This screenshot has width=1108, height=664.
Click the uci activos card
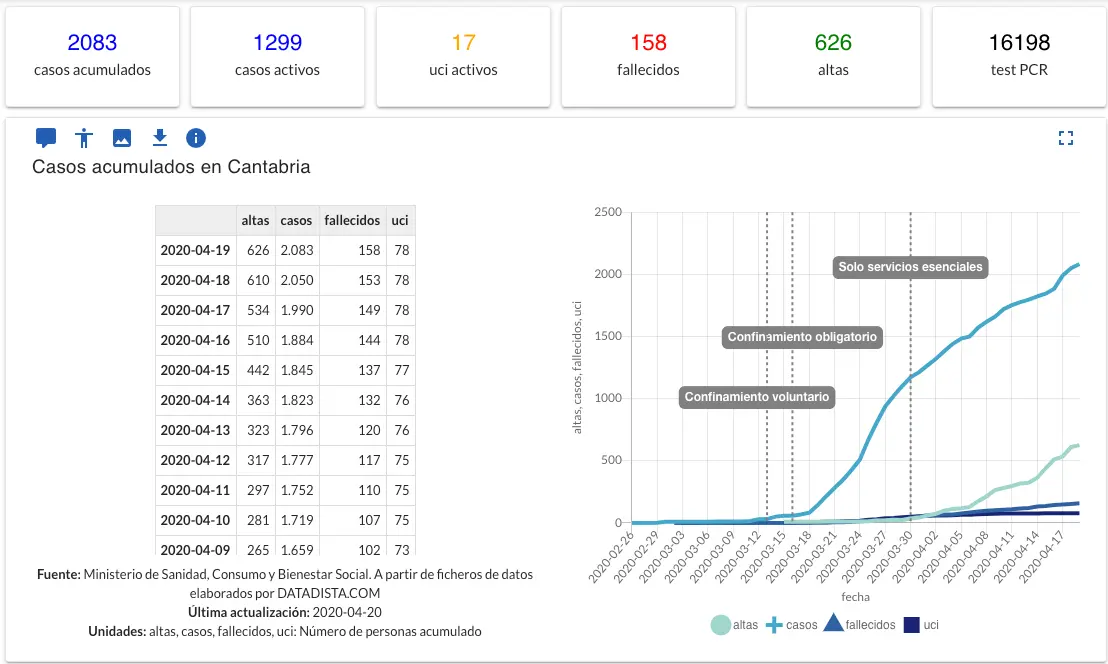tap(463, 56)
